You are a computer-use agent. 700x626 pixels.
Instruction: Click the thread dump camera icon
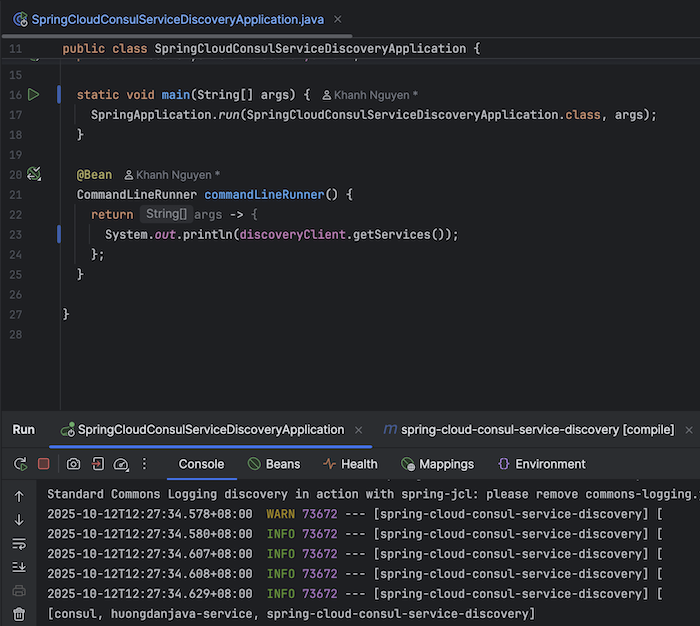tap(73, 464)
